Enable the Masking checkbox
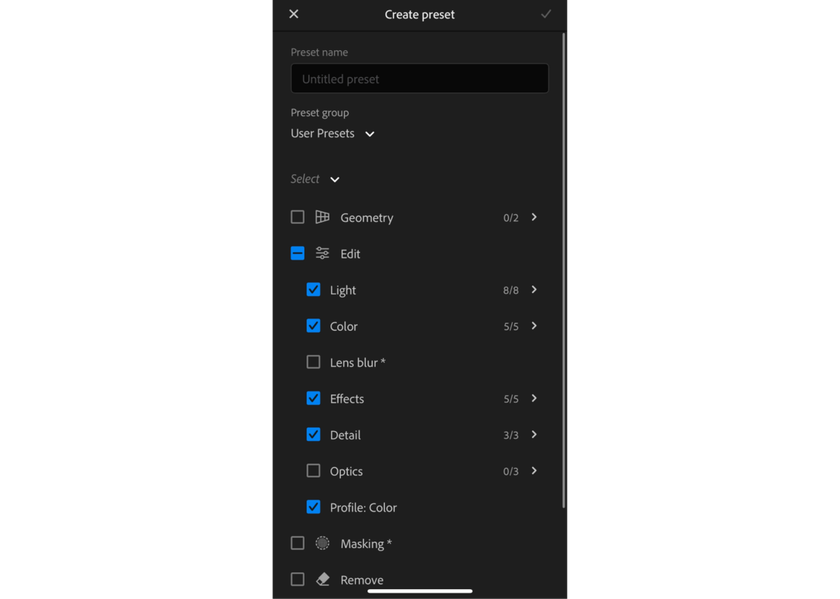 (x=297, y=543)
